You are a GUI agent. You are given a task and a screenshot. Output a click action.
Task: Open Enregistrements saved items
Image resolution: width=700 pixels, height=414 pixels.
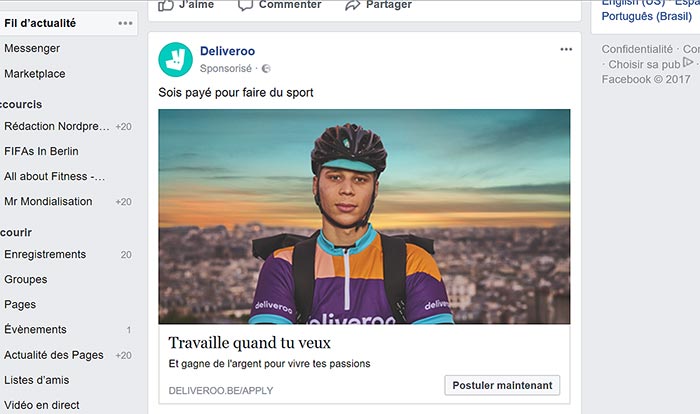[x=45, y=255]
